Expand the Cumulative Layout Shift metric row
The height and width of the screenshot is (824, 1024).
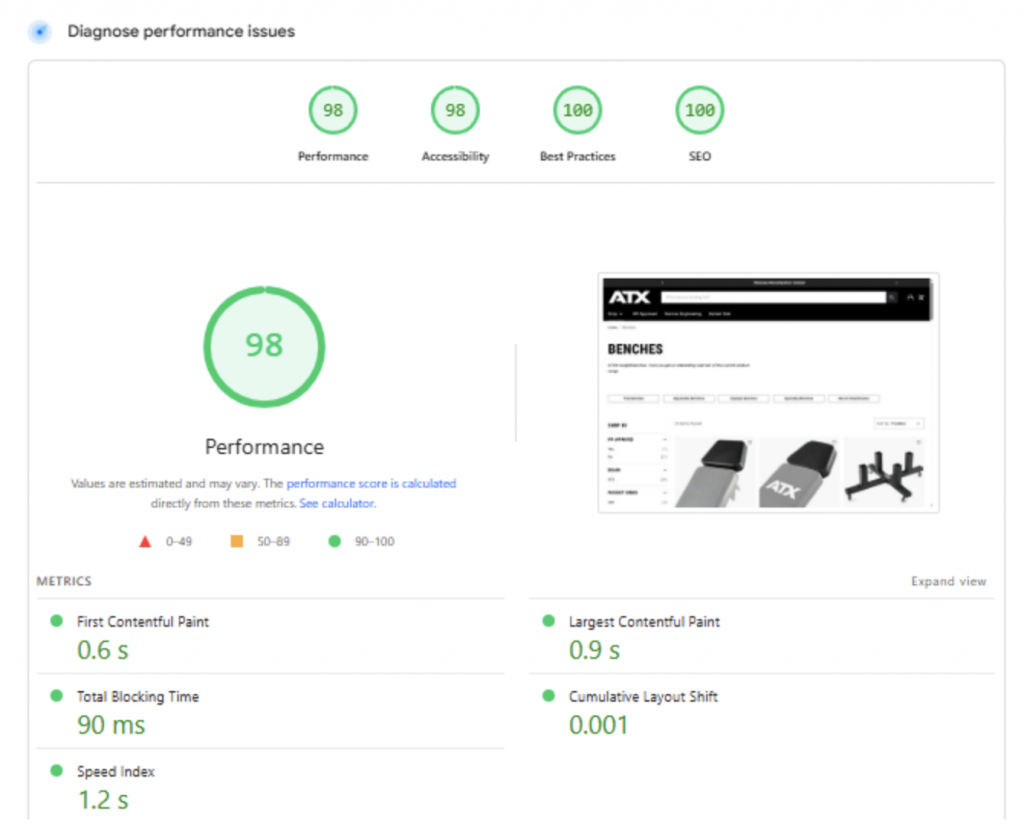pyautogui.click(x=761, y=711)
